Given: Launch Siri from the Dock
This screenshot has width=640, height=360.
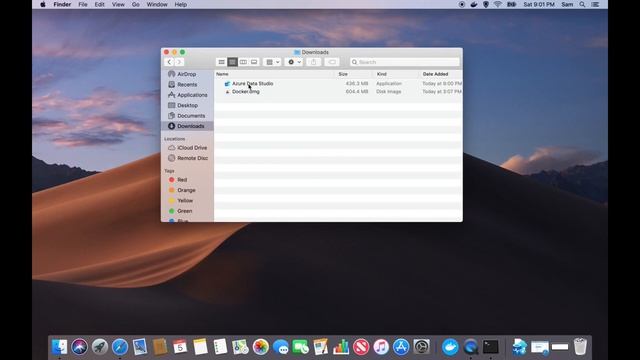Looking at the screenshot, I should (80, 347).
